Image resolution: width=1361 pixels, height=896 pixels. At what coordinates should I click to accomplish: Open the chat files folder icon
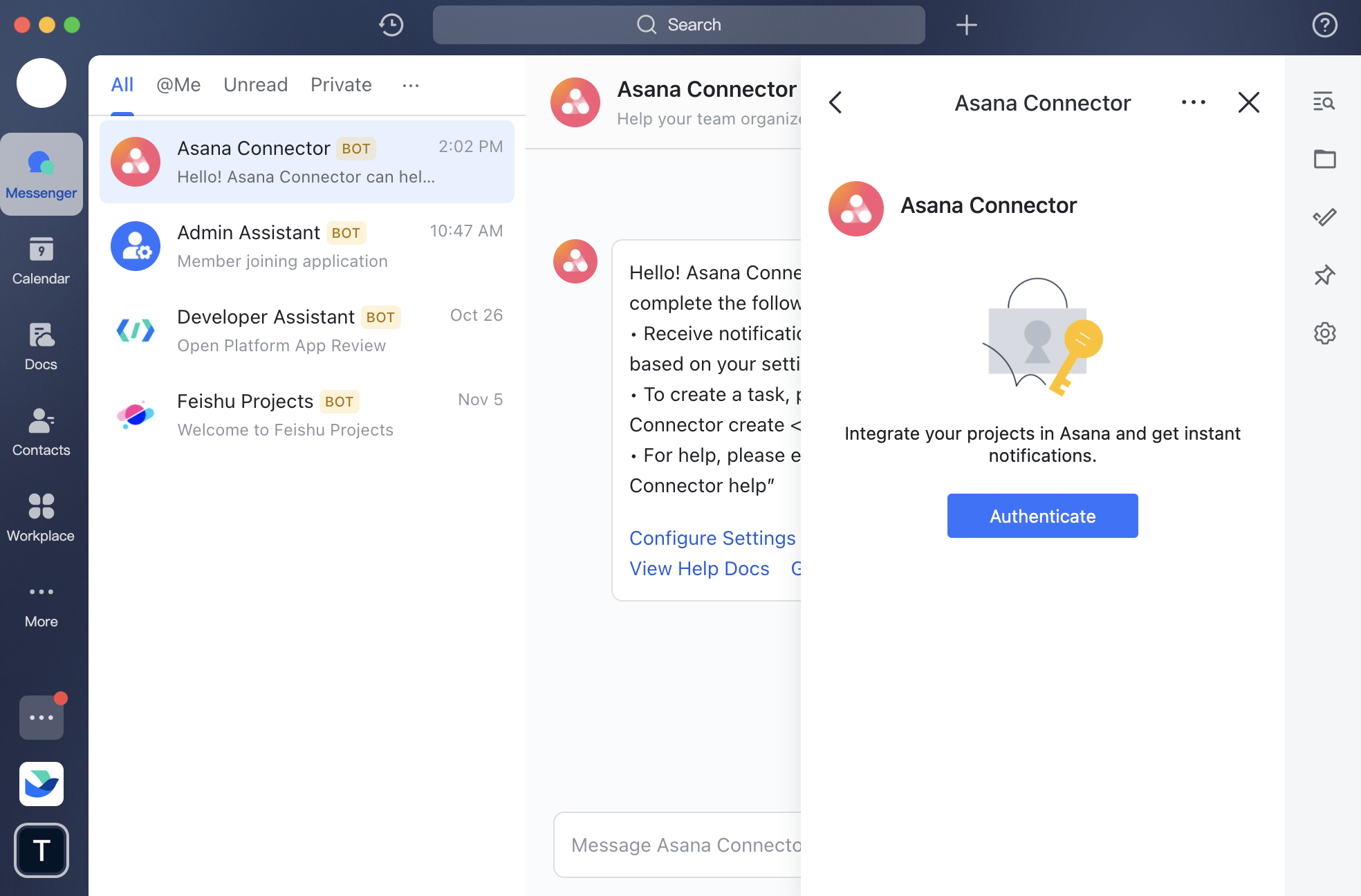point(1324,159)
